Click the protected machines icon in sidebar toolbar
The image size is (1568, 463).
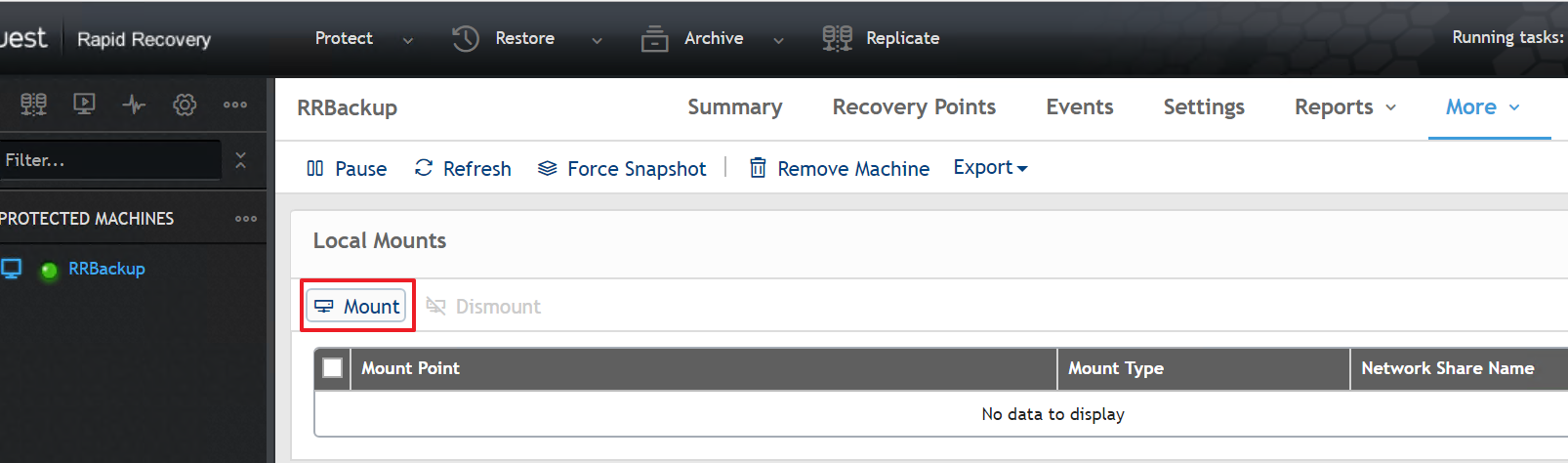click(33, 105)
